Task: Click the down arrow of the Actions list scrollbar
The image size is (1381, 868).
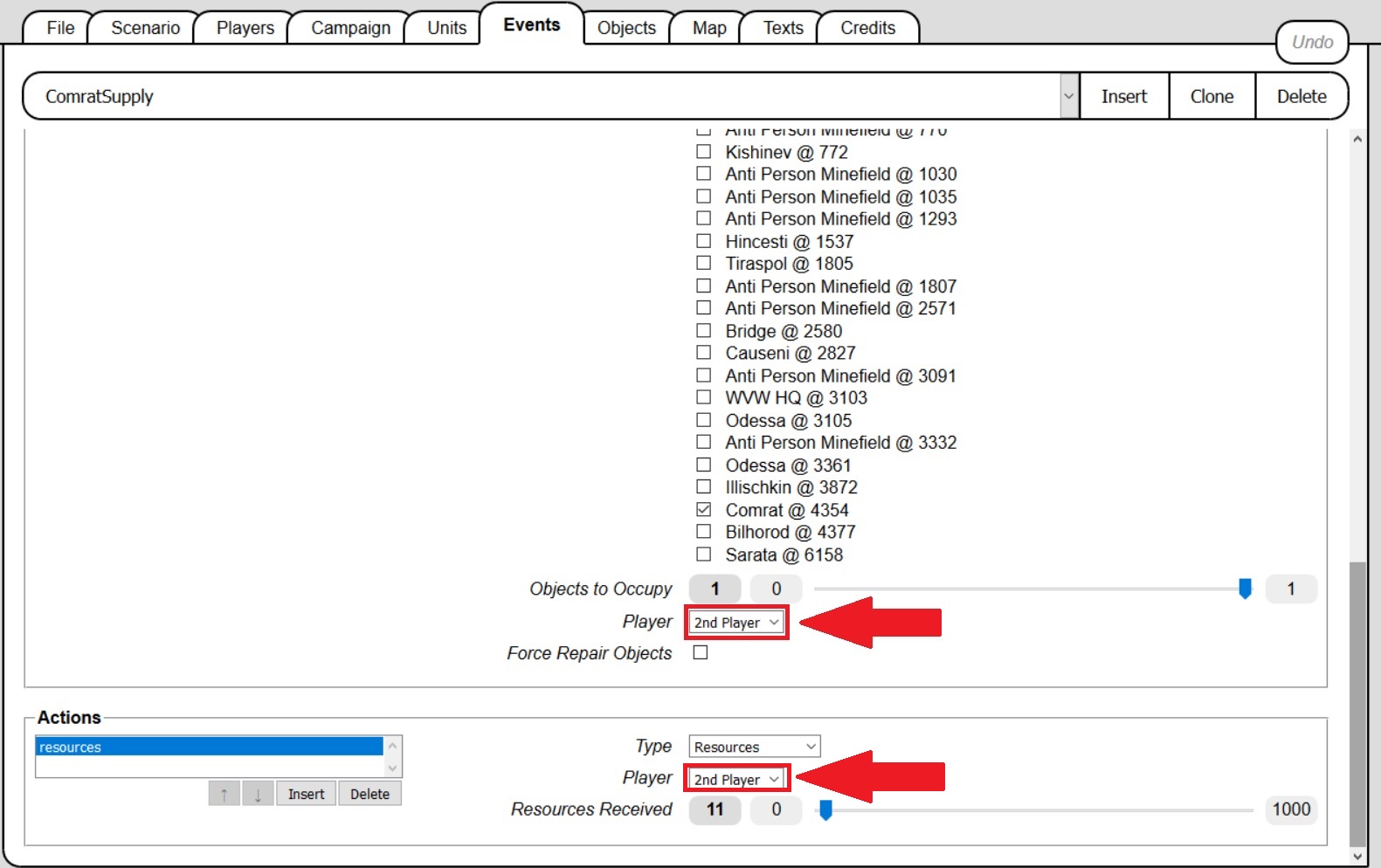Action: point(393,768)
